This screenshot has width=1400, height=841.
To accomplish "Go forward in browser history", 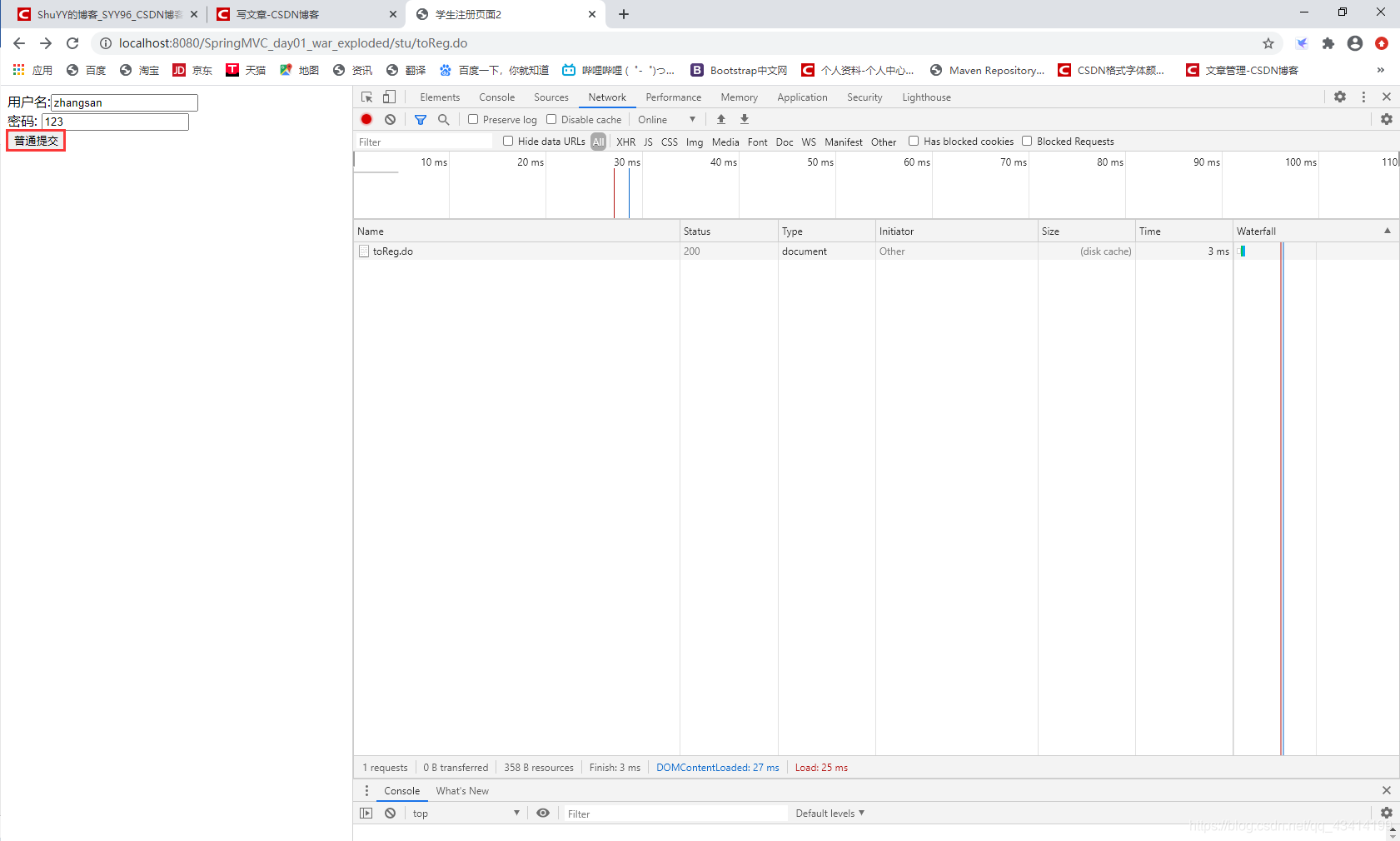I will [x=46, y=43].
